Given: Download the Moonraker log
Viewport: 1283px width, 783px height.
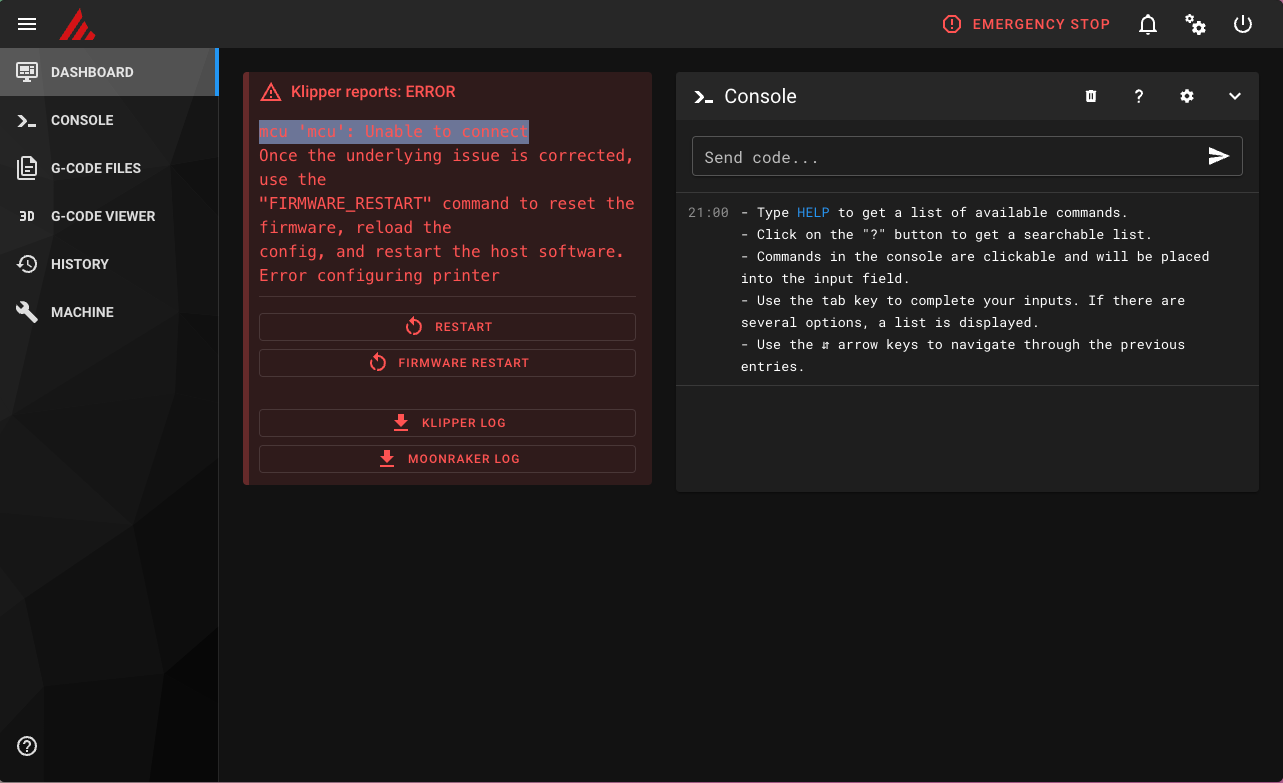Looking at the screenshot, I should (x=447, y=459).
